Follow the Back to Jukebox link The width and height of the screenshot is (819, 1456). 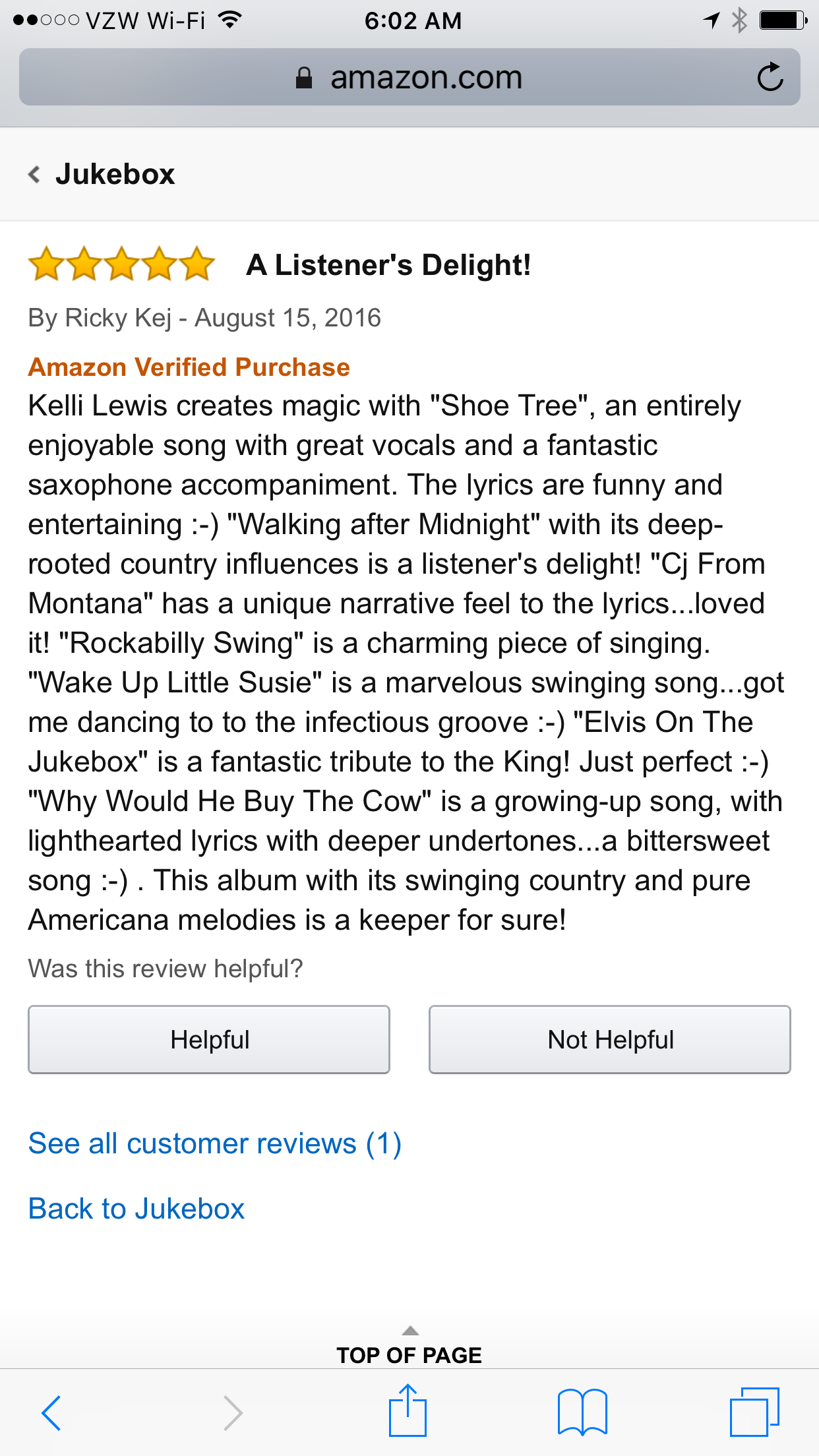click(136, 1209)
